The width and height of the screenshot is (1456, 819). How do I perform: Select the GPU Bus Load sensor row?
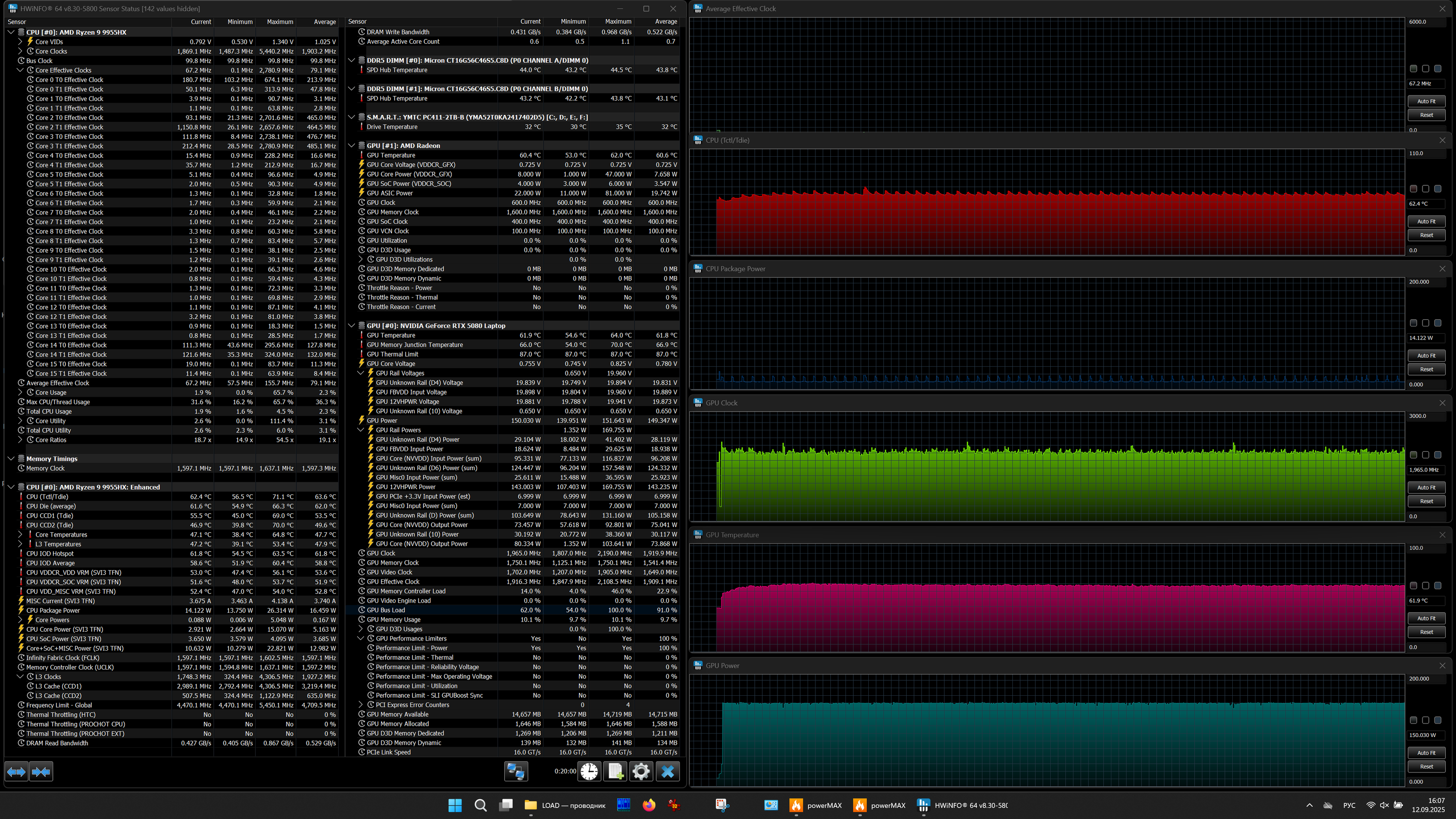pos(386,610)
